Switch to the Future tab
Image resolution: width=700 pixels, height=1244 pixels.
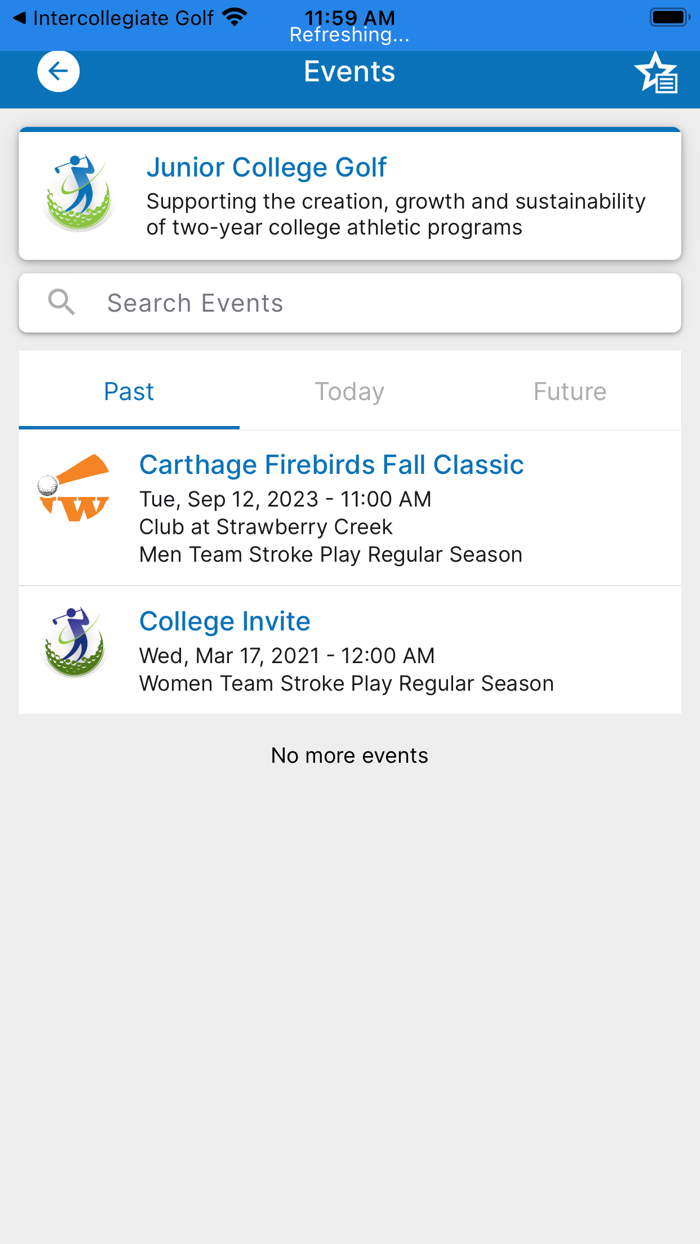[x=569, y=391]
